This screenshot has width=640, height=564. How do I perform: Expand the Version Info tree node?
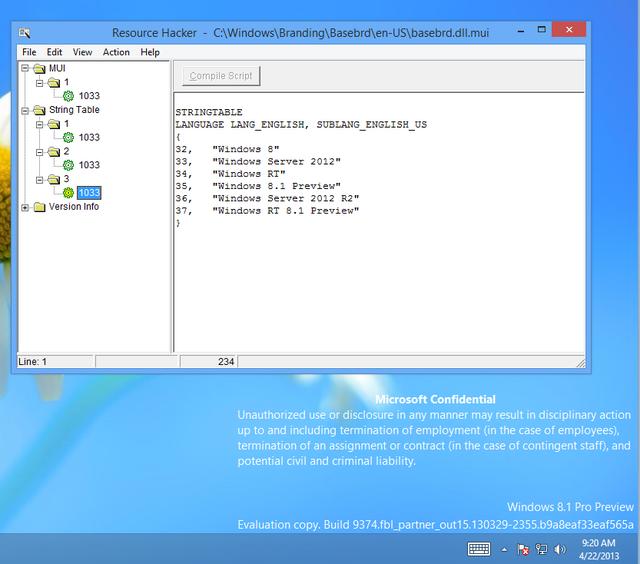pyautogui.click(x=25, y=207)
